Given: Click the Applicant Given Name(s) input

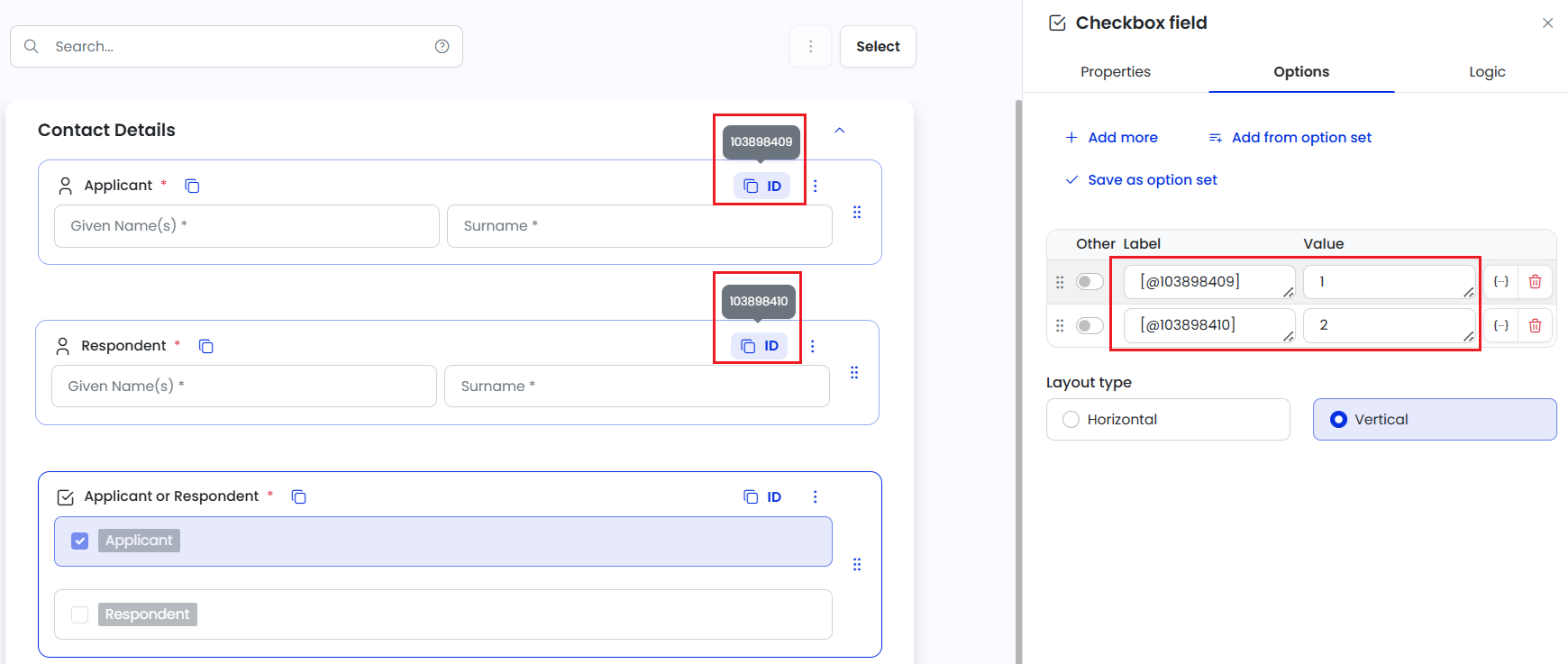Looking at the screenshot, I should coord(246,226).
